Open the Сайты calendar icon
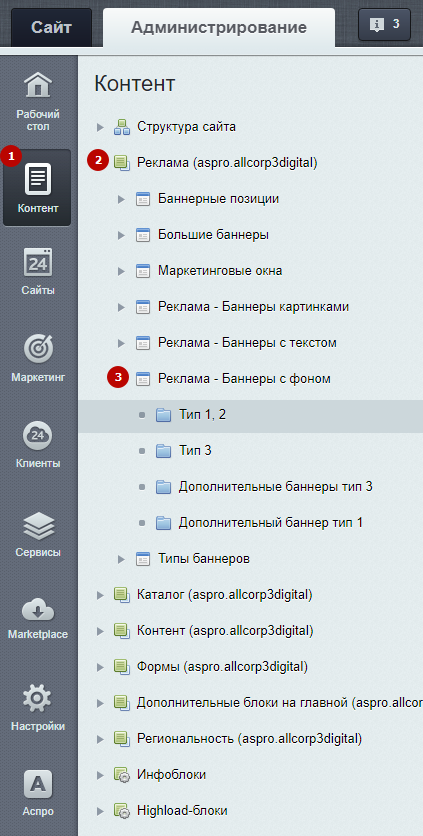423x836 pixels. tap(38, 262)
